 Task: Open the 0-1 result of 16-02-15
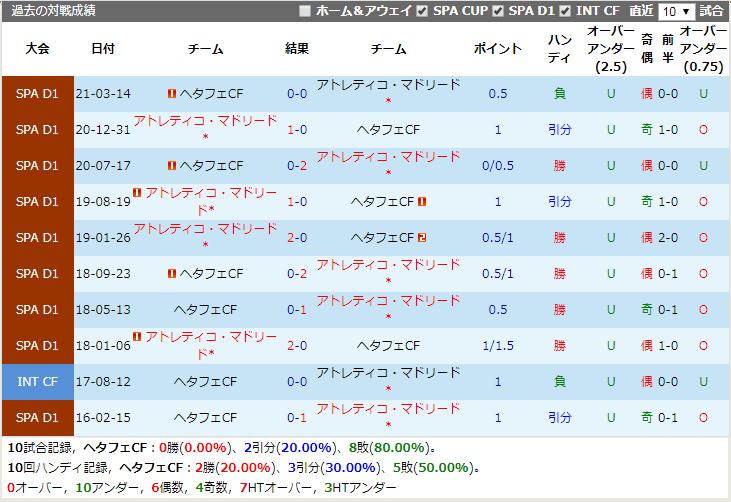pyautogui.click(x=297, y=418)
